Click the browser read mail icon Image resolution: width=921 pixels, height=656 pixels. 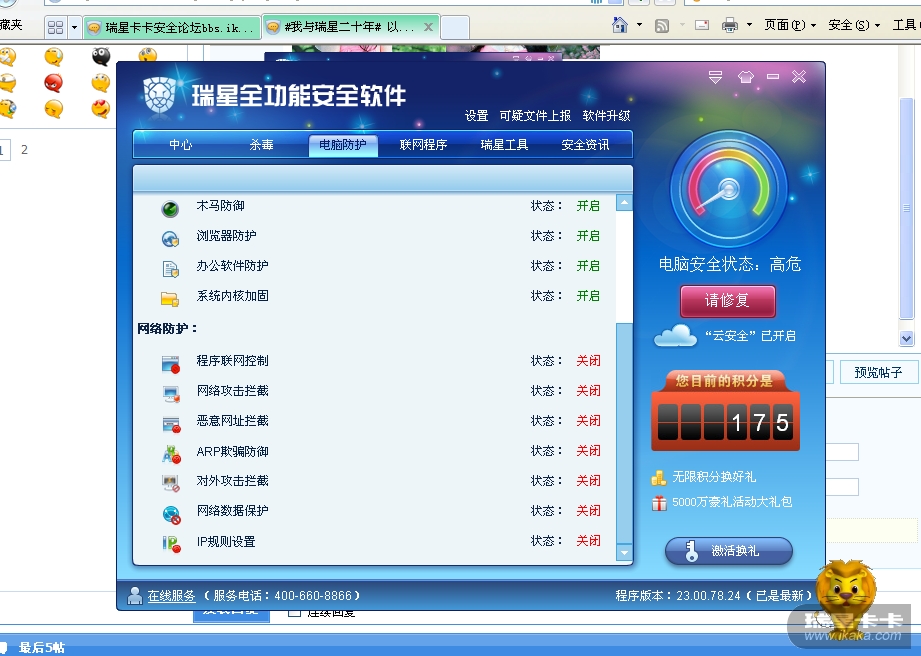click(702, 25)
